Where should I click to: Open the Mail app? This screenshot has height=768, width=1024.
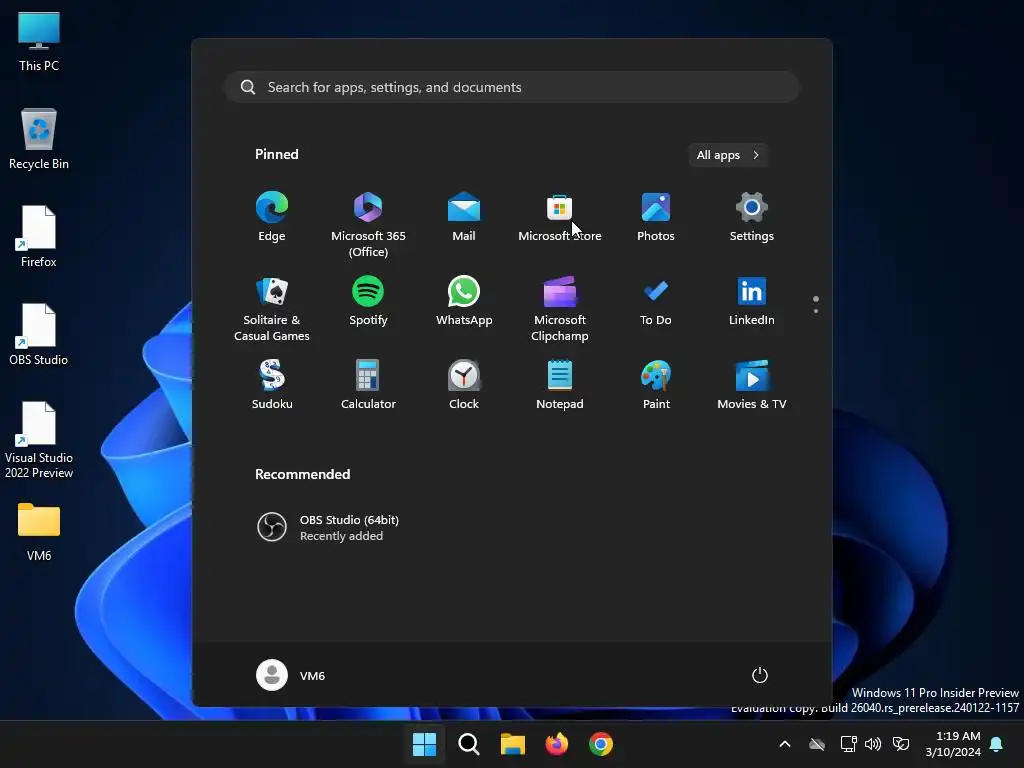[x=464, y=217]
